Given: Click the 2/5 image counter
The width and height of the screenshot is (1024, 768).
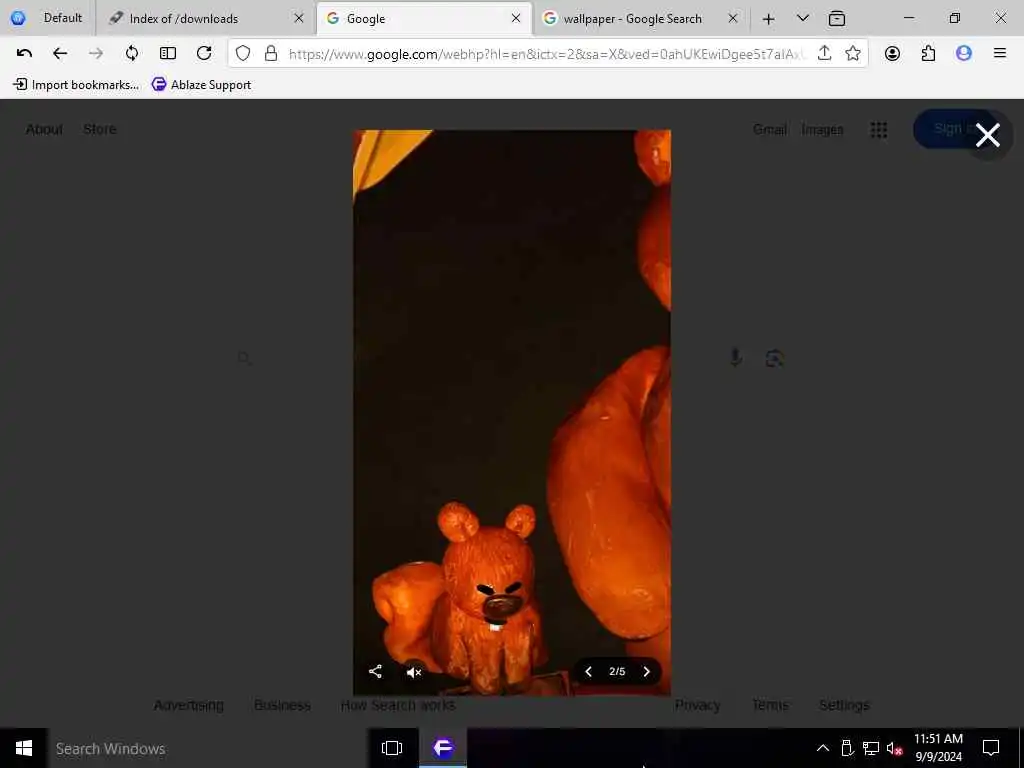Looking at the screenshot, I should point(617,671).
